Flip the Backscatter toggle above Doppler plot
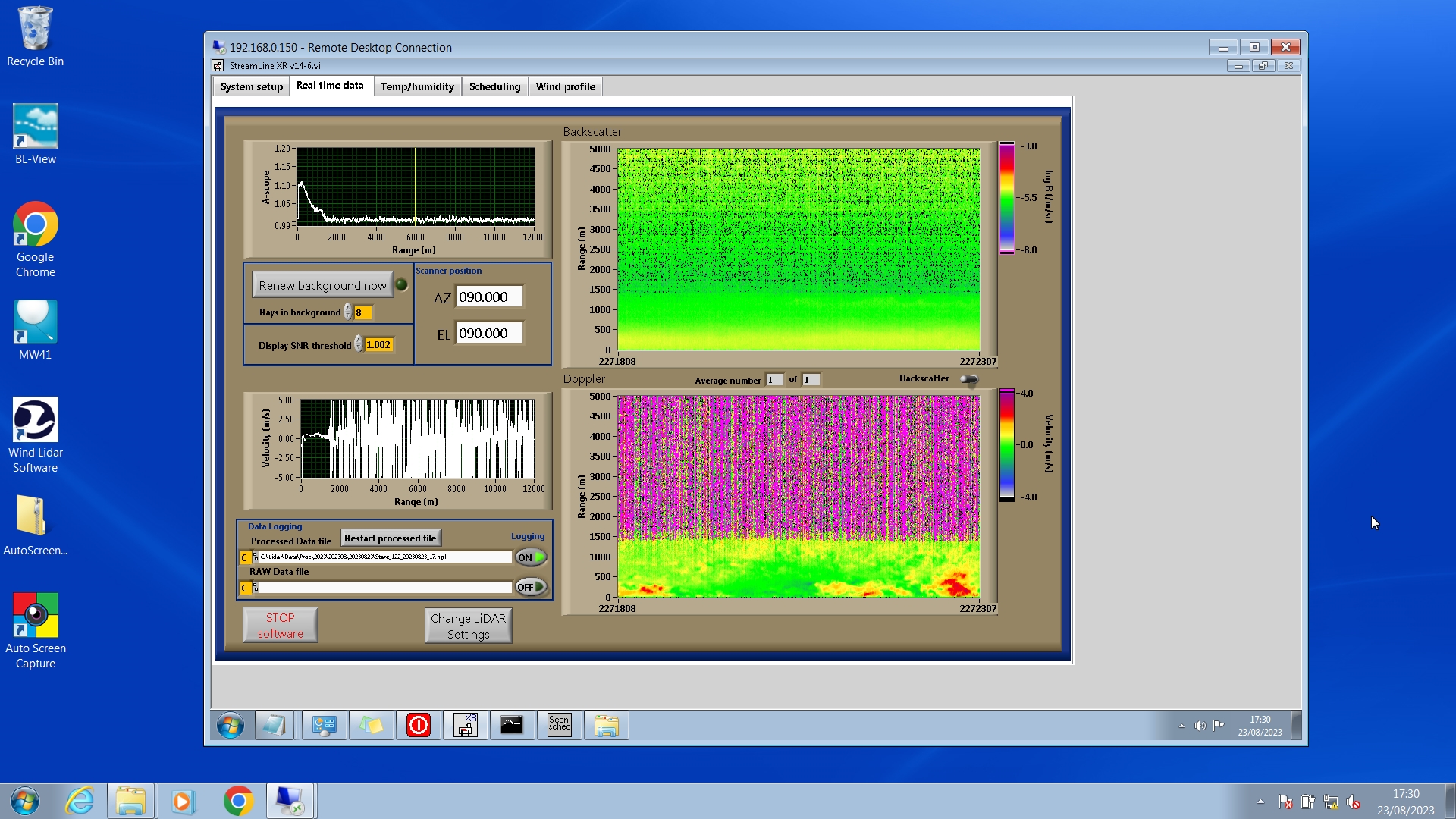 click(969, 379)
